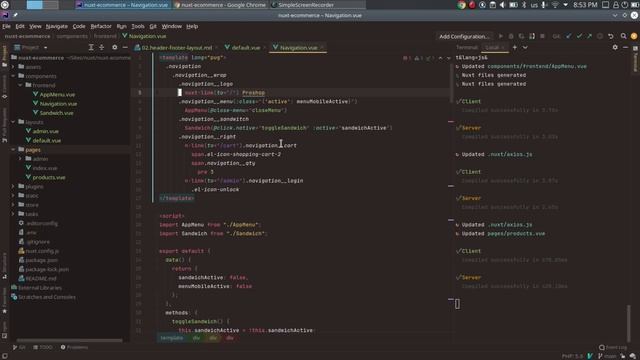This screenshot has height=360, width=640.
Task: Open Project panel gear settings
Action: point(115,47)
